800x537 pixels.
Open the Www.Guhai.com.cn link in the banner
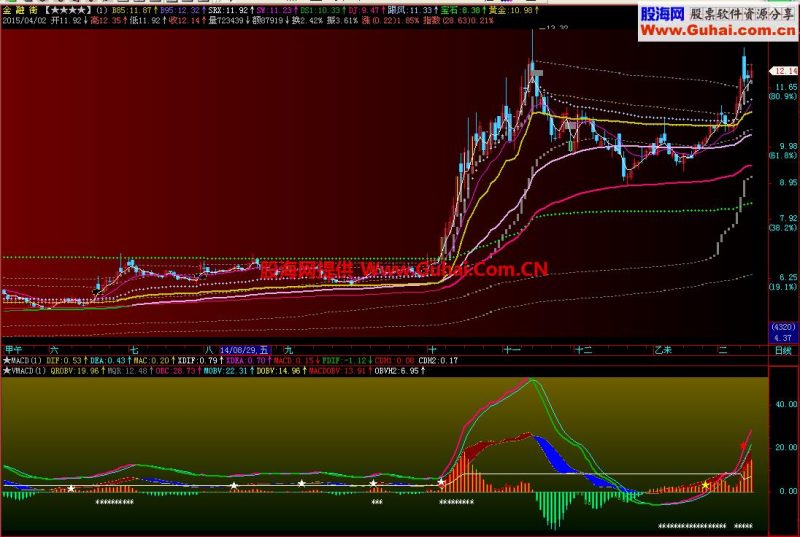(x=717, y=31)
